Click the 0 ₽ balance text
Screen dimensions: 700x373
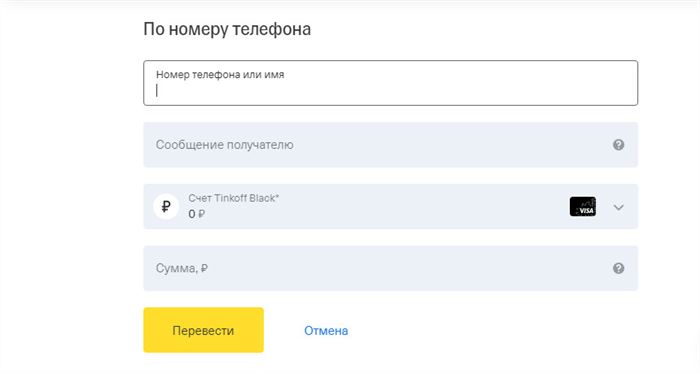196,214
